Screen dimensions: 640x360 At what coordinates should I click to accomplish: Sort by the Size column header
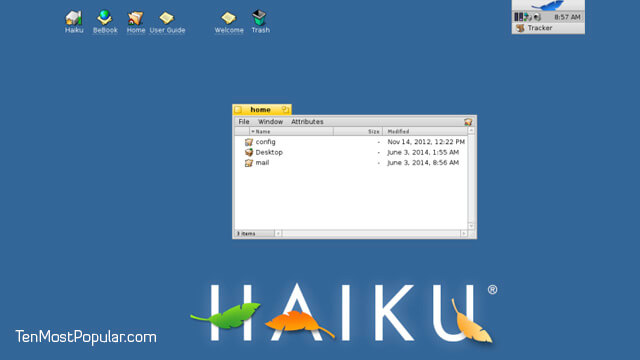click(x=358, y=131)
